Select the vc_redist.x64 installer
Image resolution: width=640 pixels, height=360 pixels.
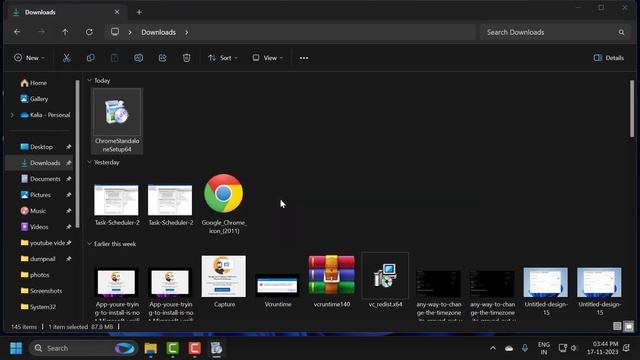[x=385, y=281]
